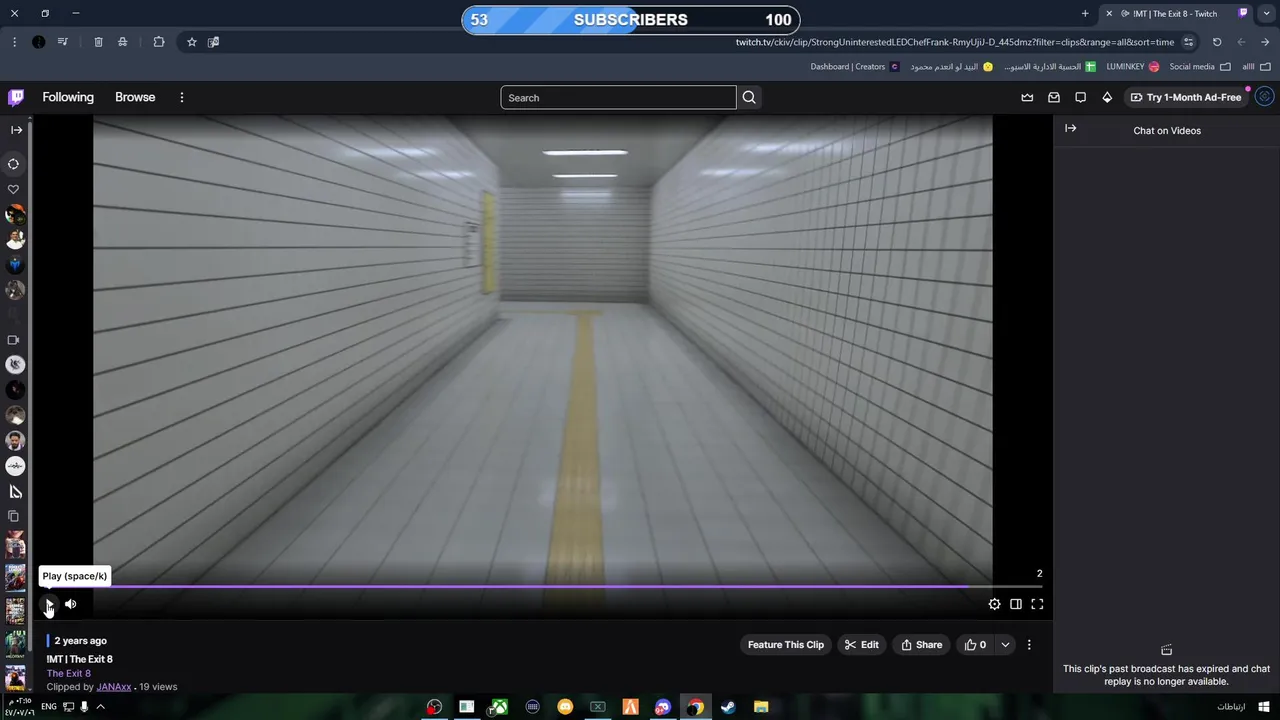Open the Dashboard | Creators bookmark
Screen dimensions: 1280x720
point(855,67)
